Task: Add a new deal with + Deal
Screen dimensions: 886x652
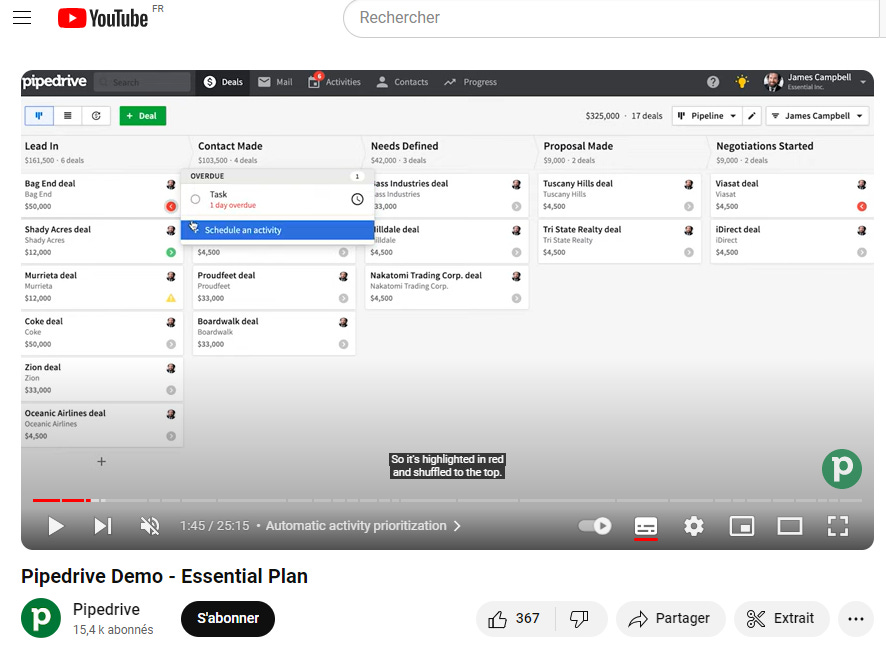Action: (x=142, y=116)
